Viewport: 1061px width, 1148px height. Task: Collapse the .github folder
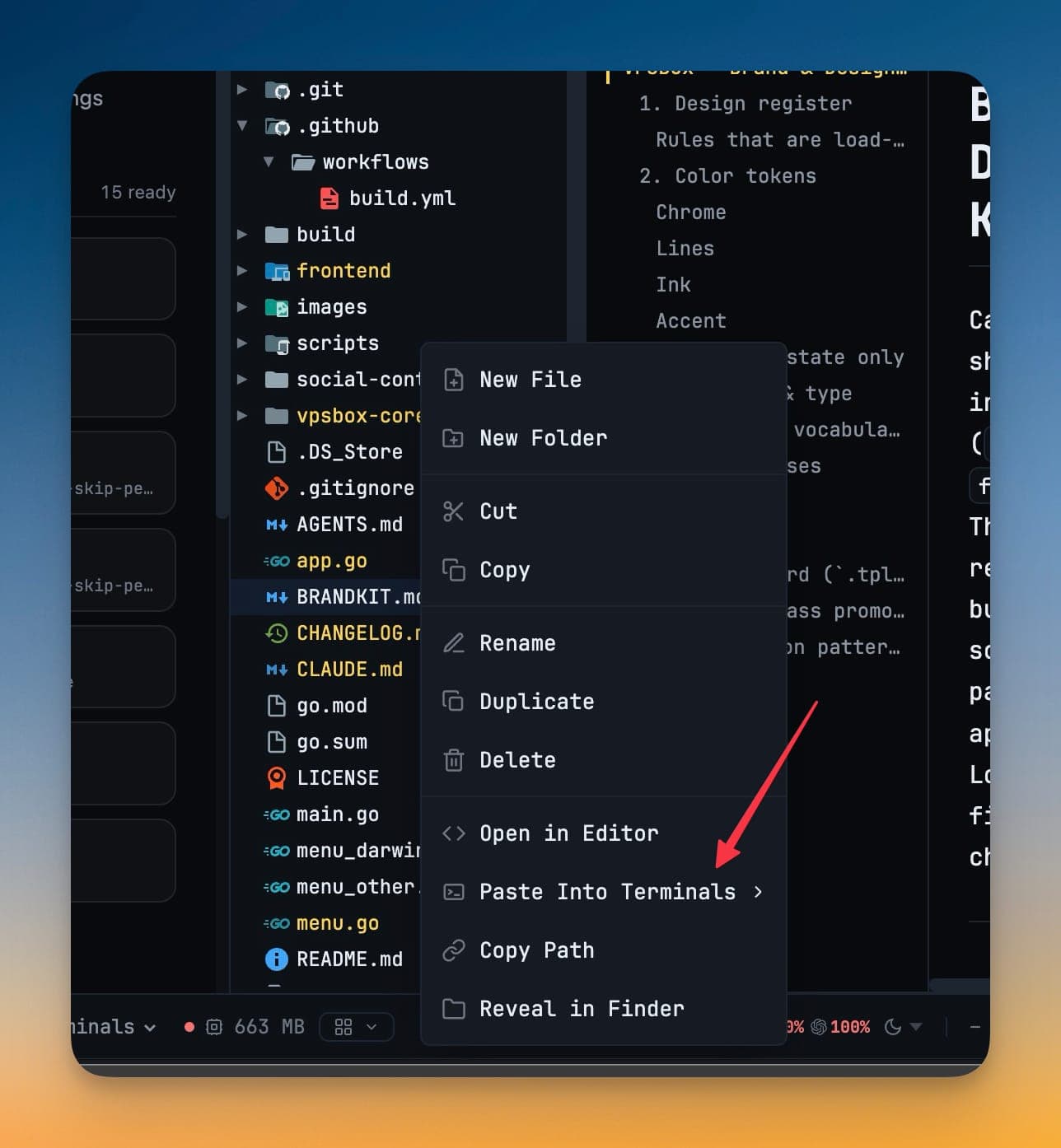point(242,126)
